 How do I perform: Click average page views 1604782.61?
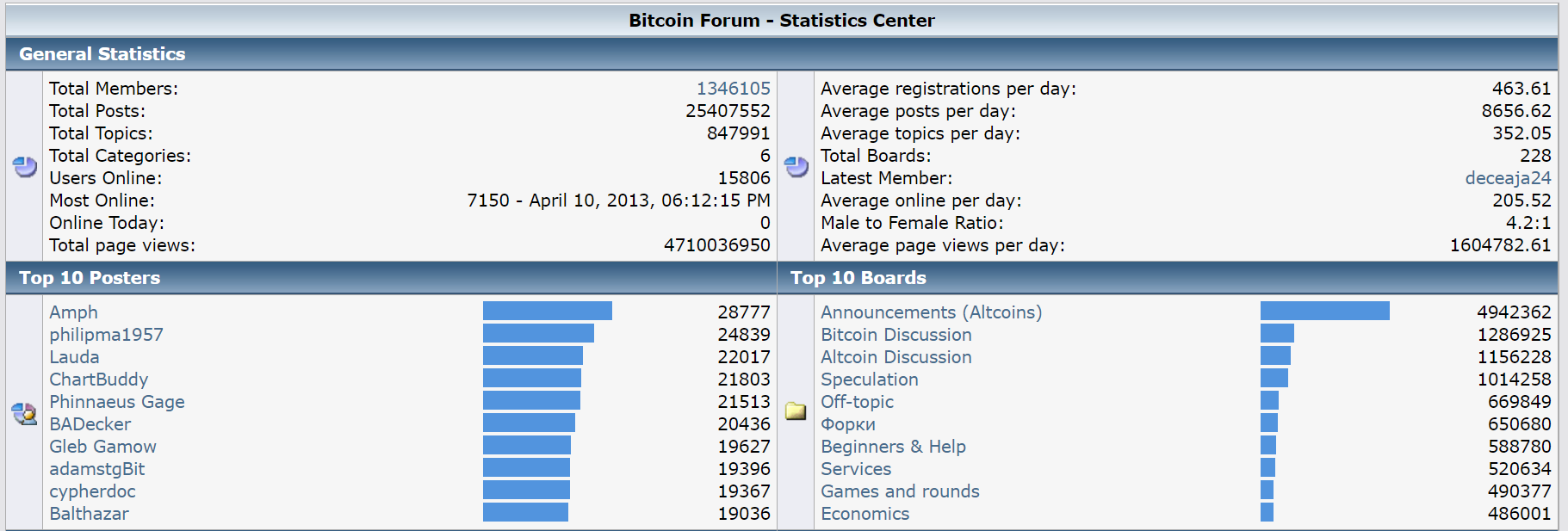point(1500,245)
